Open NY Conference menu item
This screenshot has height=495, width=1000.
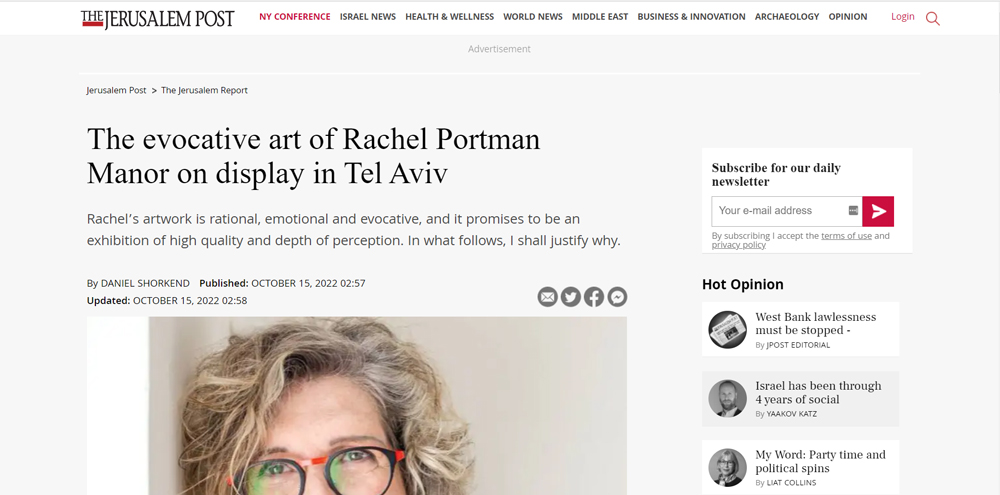pos(295,17)
